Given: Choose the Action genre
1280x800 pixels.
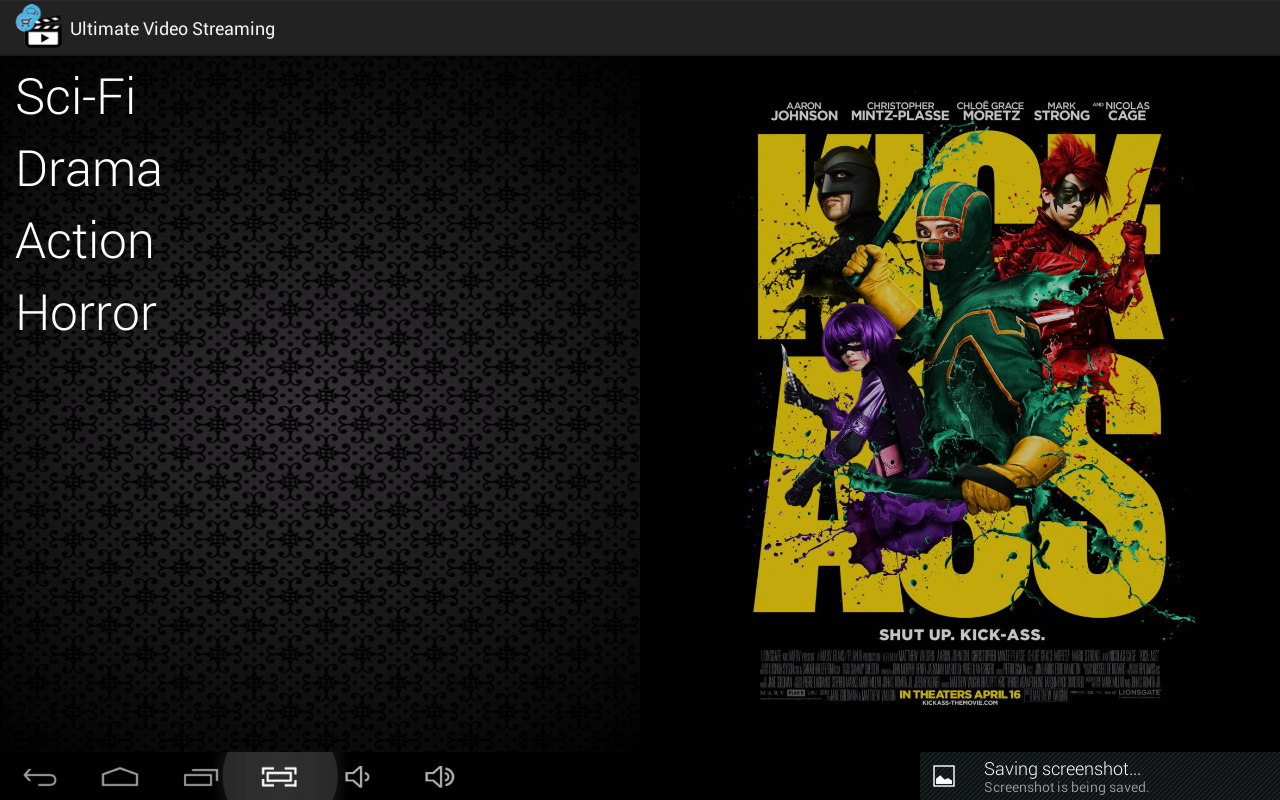Looking at the screenshot, I should [x=85, y=241].
